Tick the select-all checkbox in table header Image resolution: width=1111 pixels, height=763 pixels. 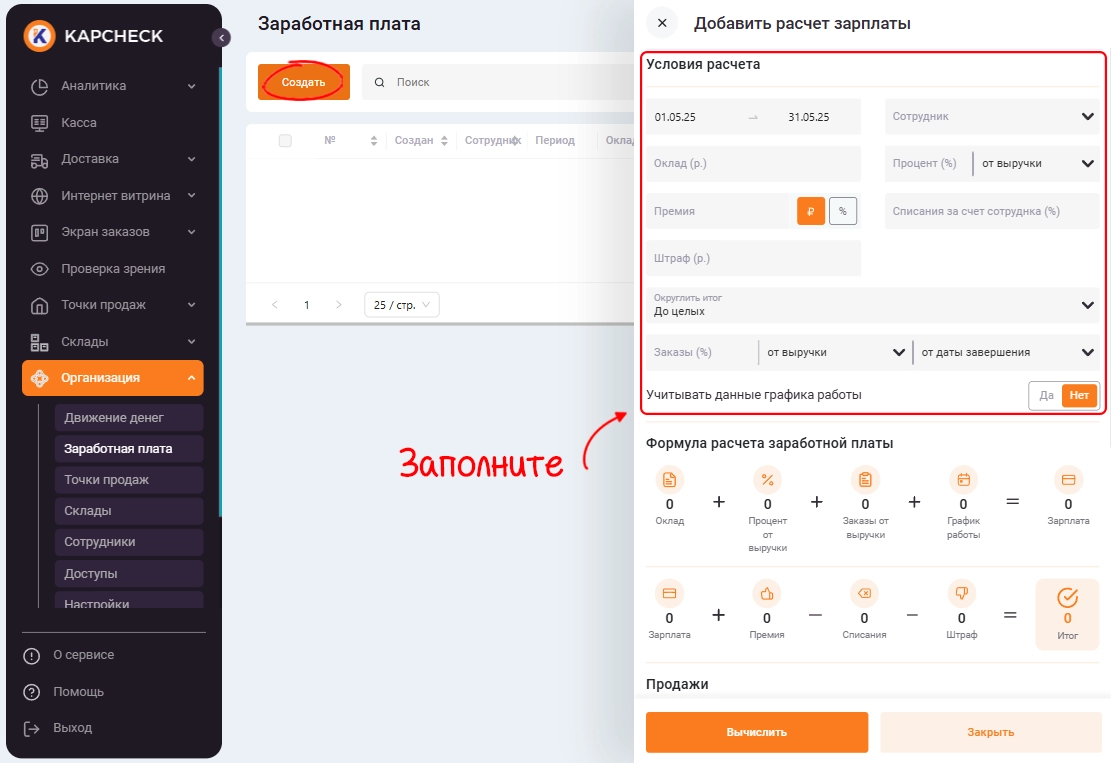point(285,140)
